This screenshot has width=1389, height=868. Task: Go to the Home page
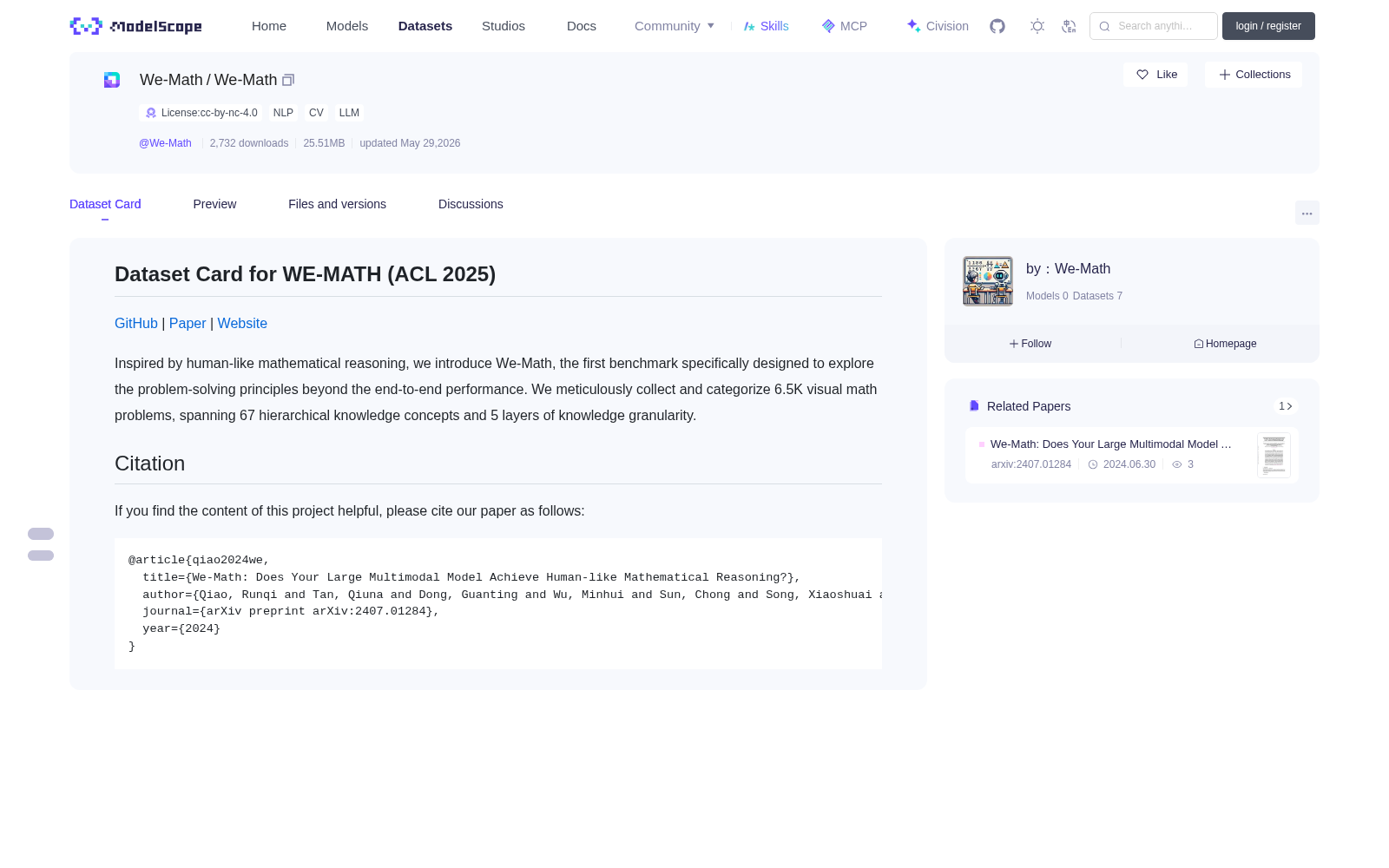[x=269, y=26]
